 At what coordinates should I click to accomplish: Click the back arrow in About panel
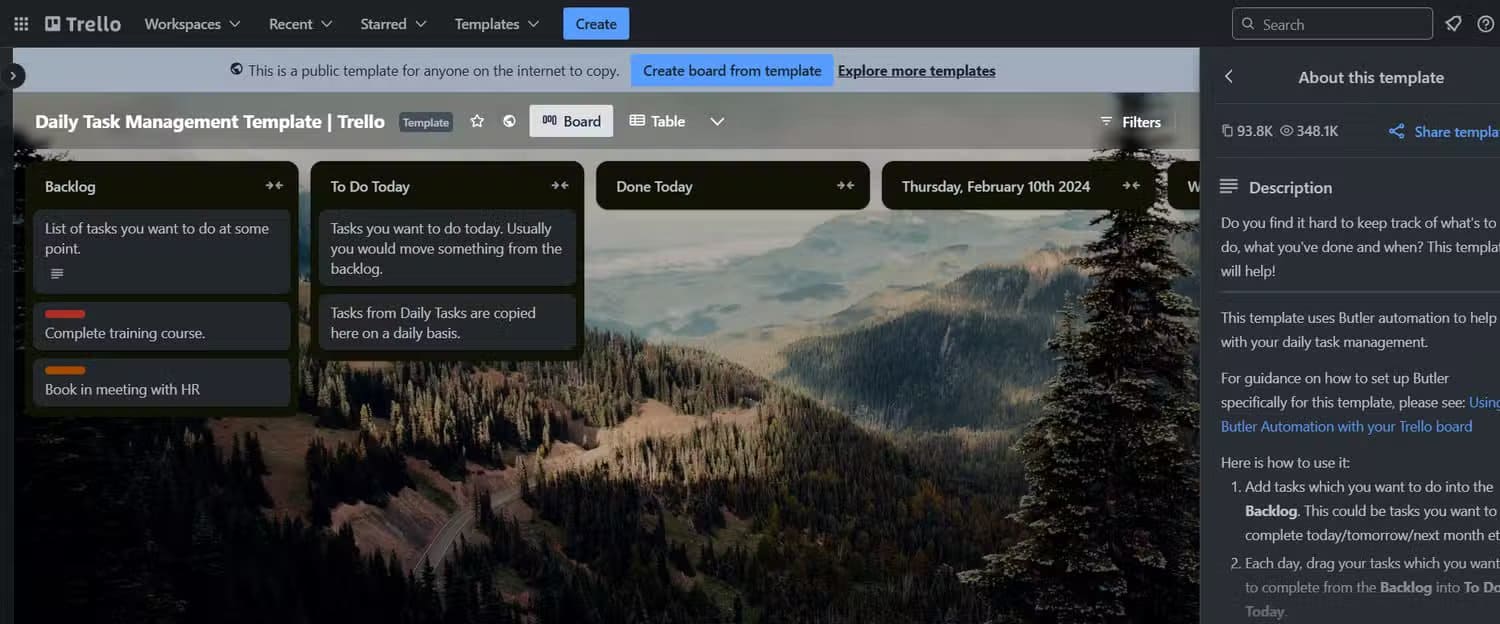(1229, 77)
